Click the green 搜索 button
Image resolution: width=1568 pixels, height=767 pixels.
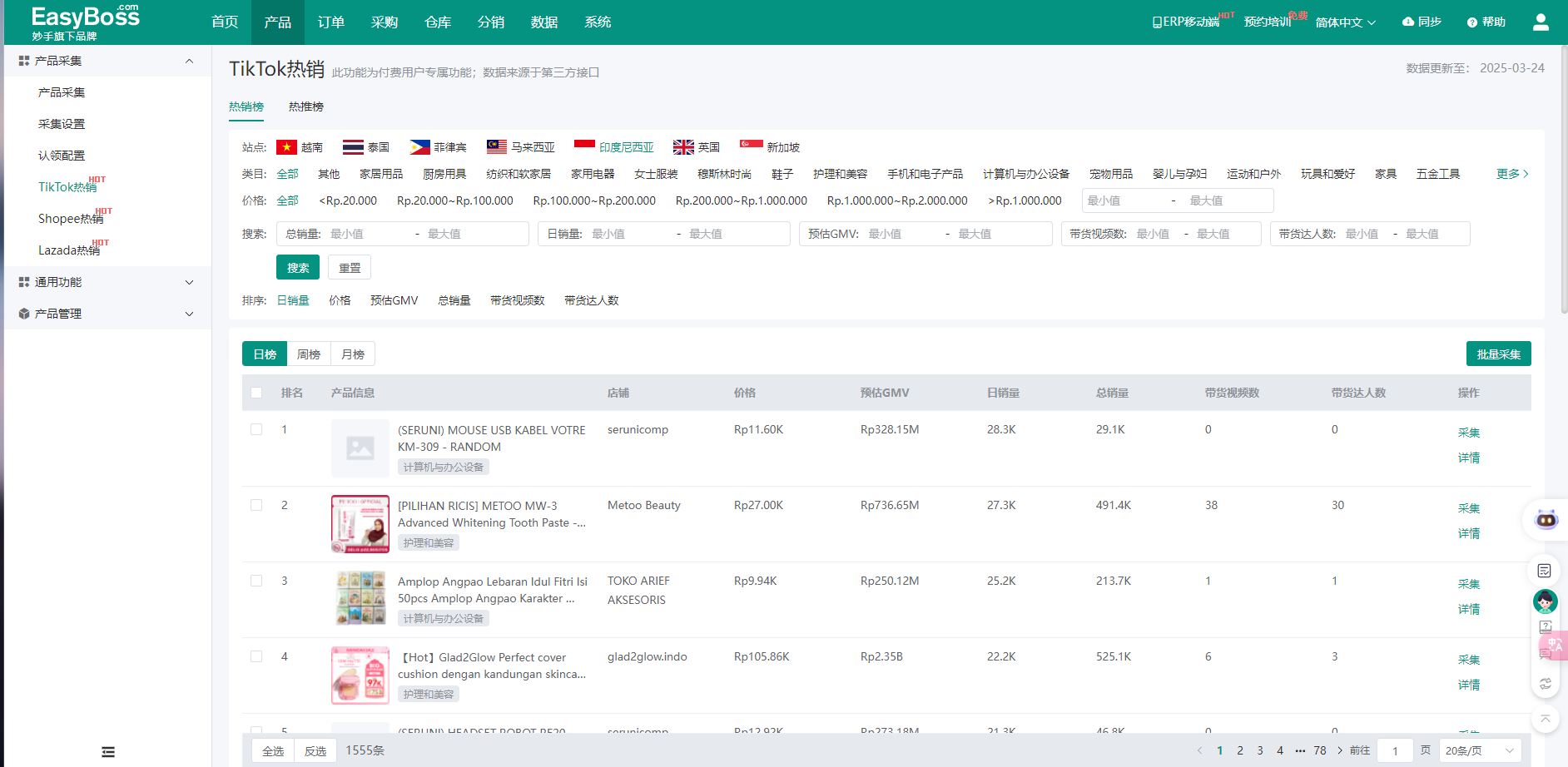[x=298, y=268]
